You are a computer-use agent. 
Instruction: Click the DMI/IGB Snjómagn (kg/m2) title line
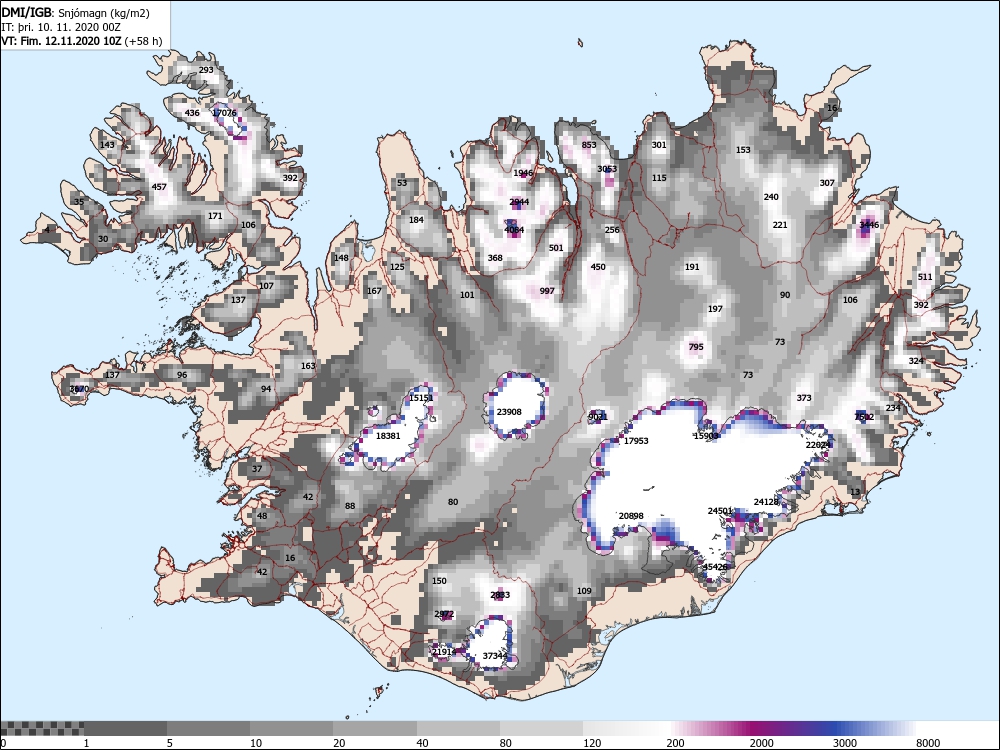pos(75,13)
